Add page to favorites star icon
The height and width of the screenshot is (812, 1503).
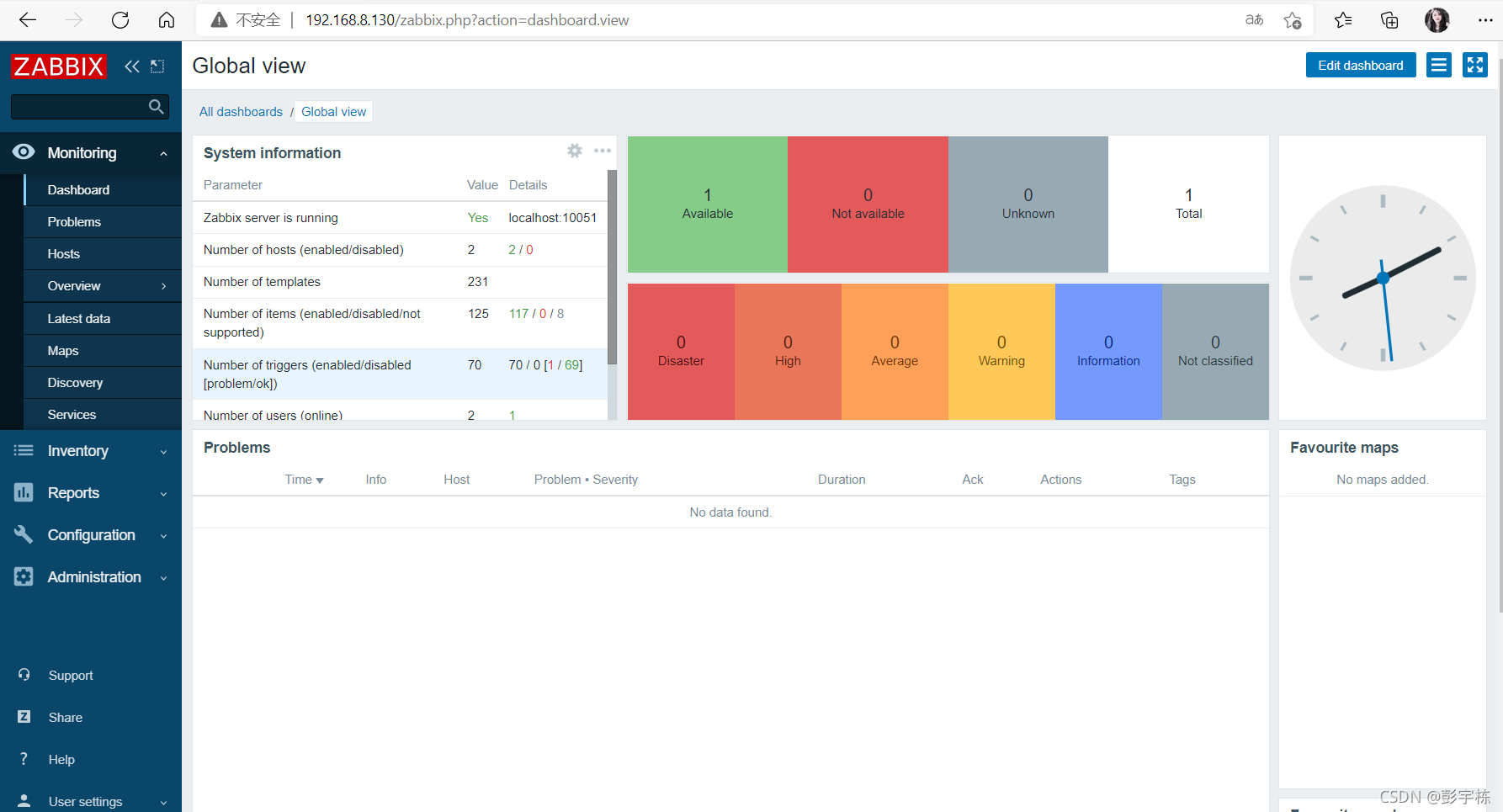(x=1293, y=20)
